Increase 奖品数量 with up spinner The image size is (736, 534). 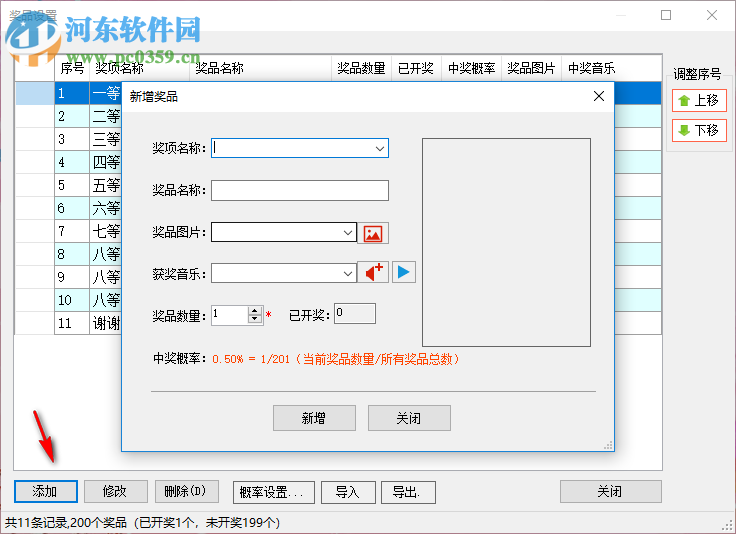[x=254, y=311]
